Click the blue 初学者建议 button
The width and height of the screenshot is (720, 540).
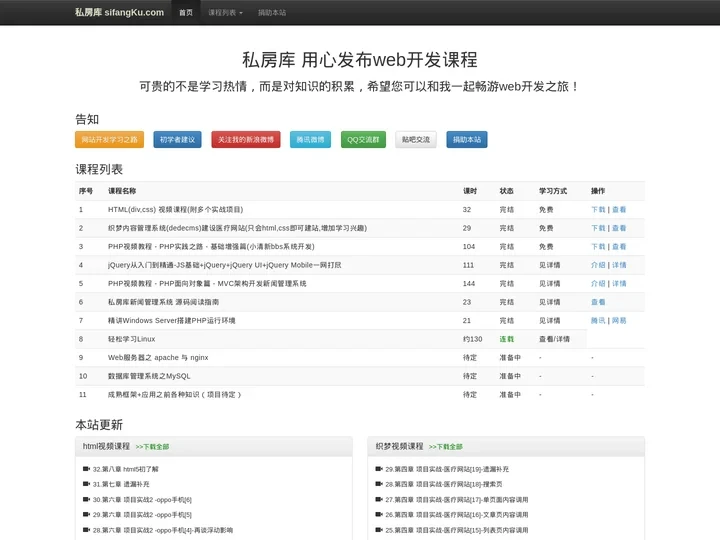pyautogui.click(x=177, y=140)
